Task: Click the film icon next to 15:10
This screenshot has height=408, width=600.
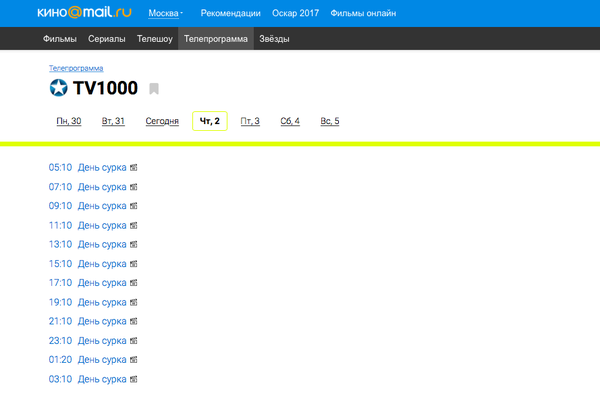Action: (x=134, y=264)
